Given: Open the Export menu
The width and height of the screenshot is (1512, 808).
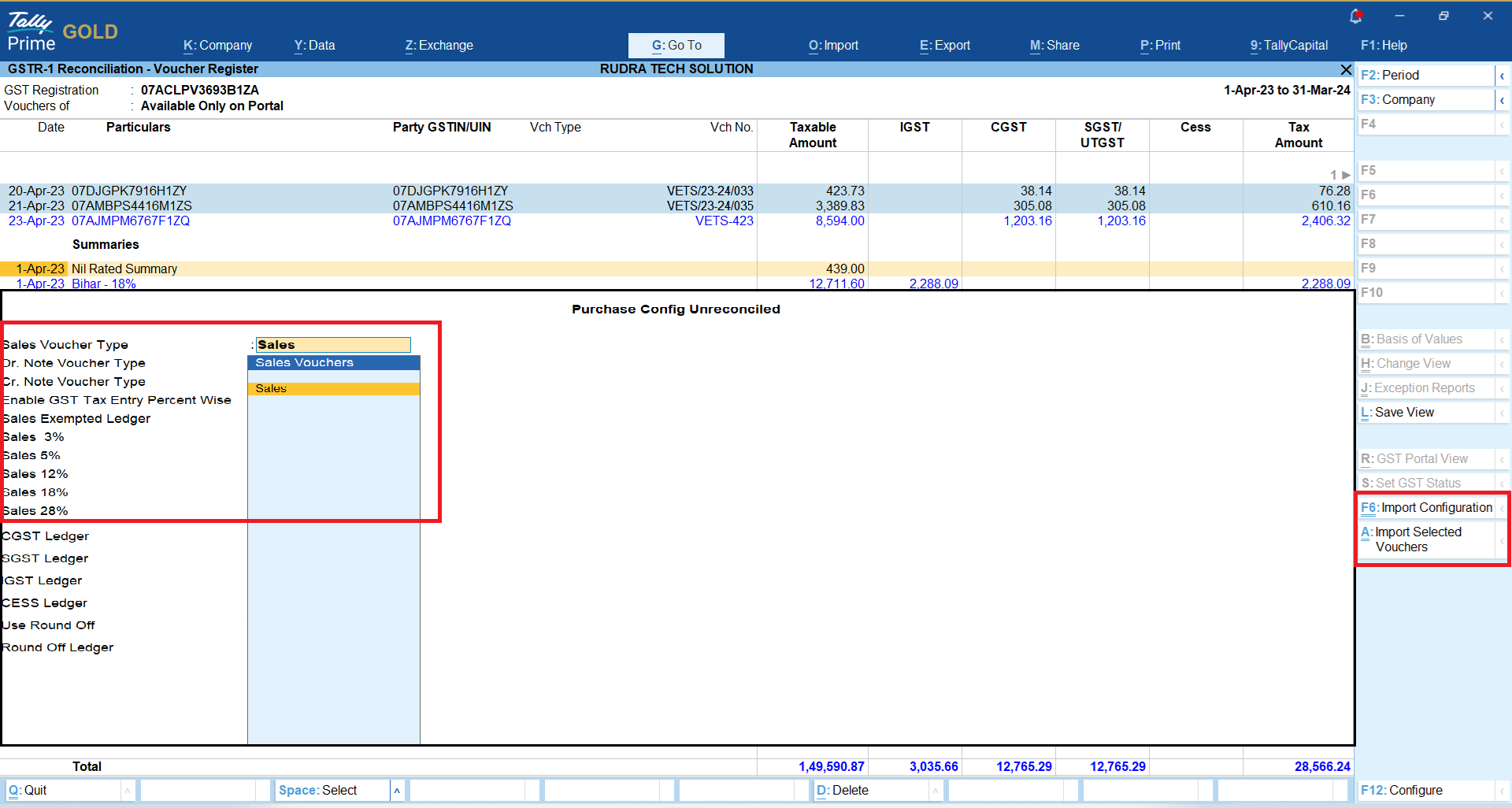Looking at the screenshot, I should [944, 46].
